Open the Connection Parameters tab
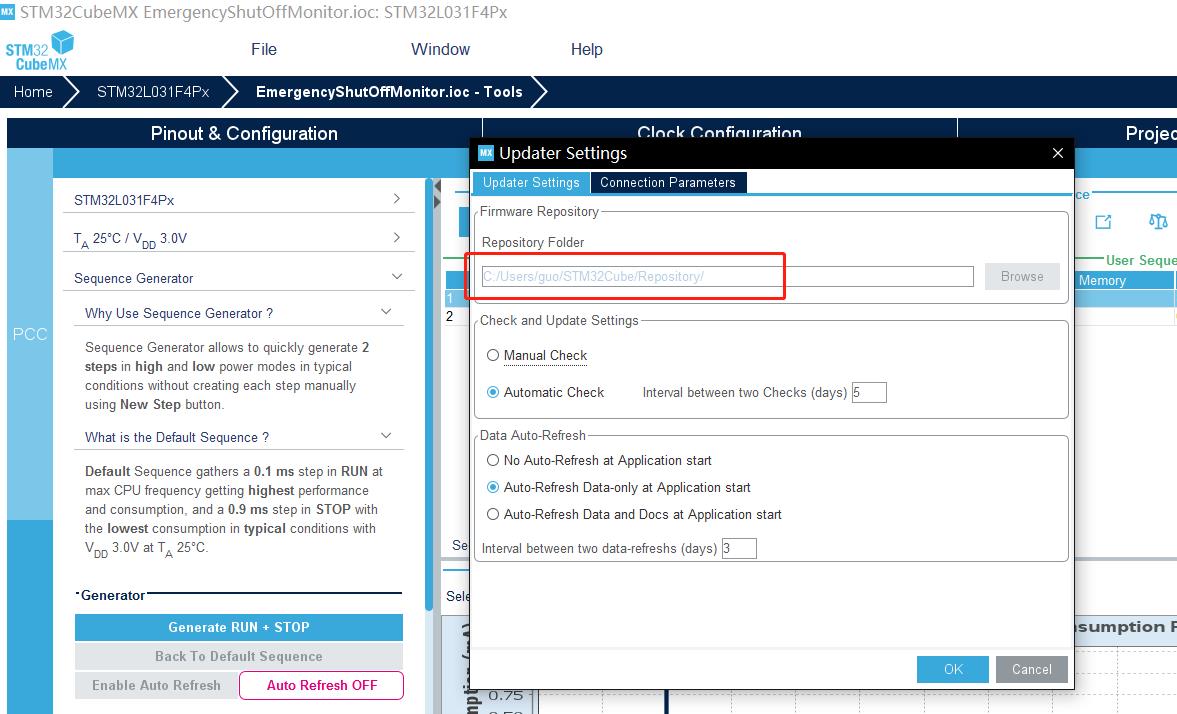This screenshot has width=1177, height=714. (x=668, y=182)
